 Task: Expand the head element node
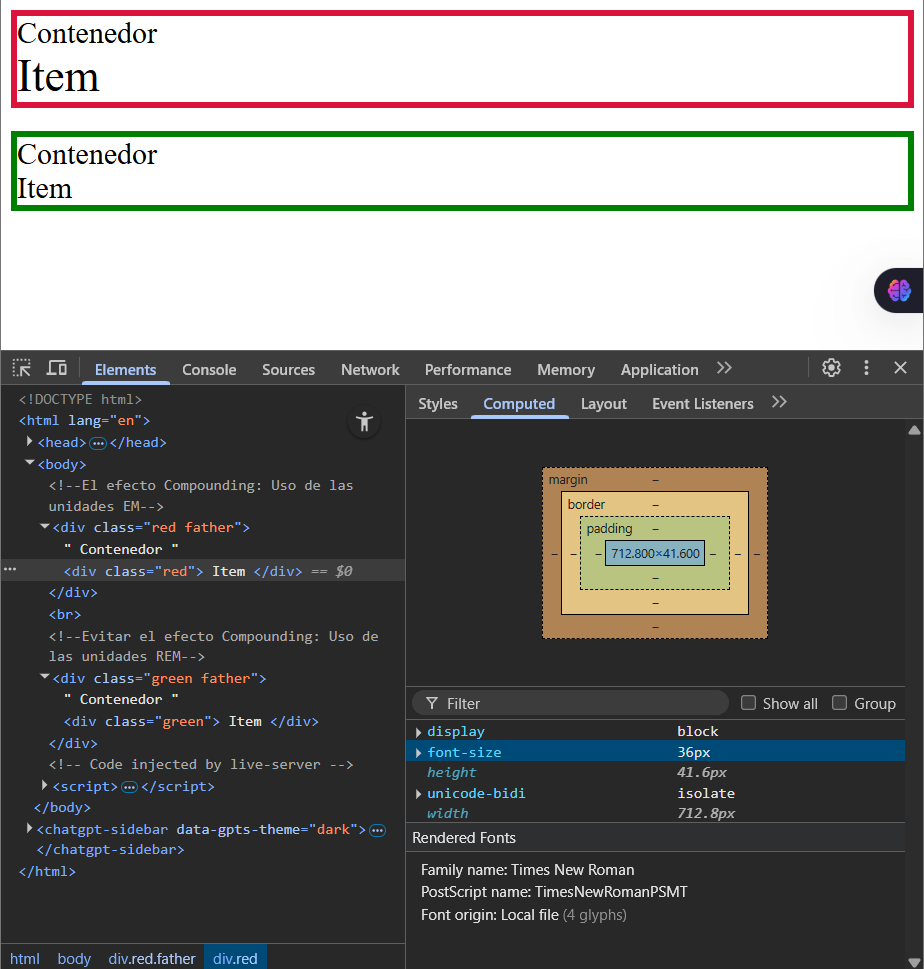(29, 442)
